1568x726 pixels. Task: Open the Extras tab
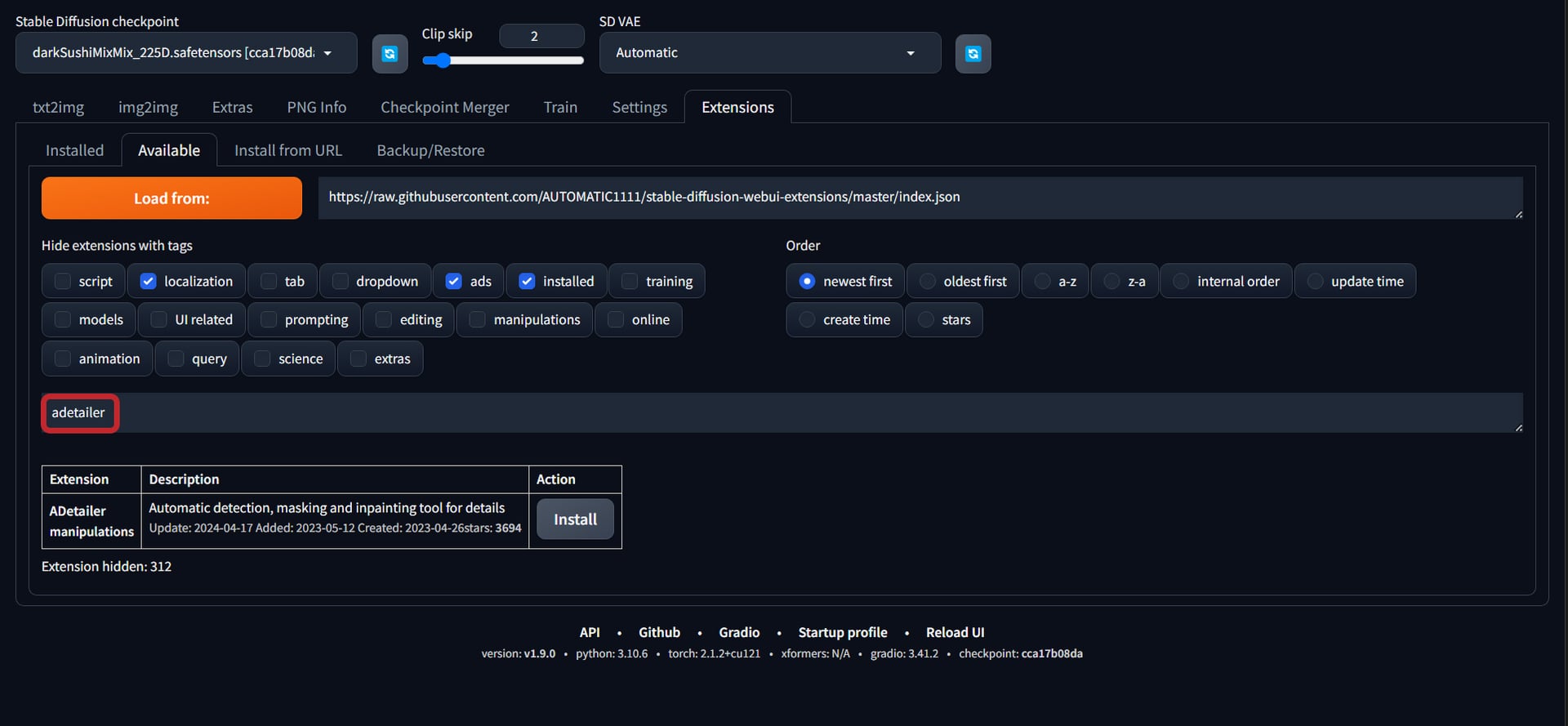click(x=232, y=107)
